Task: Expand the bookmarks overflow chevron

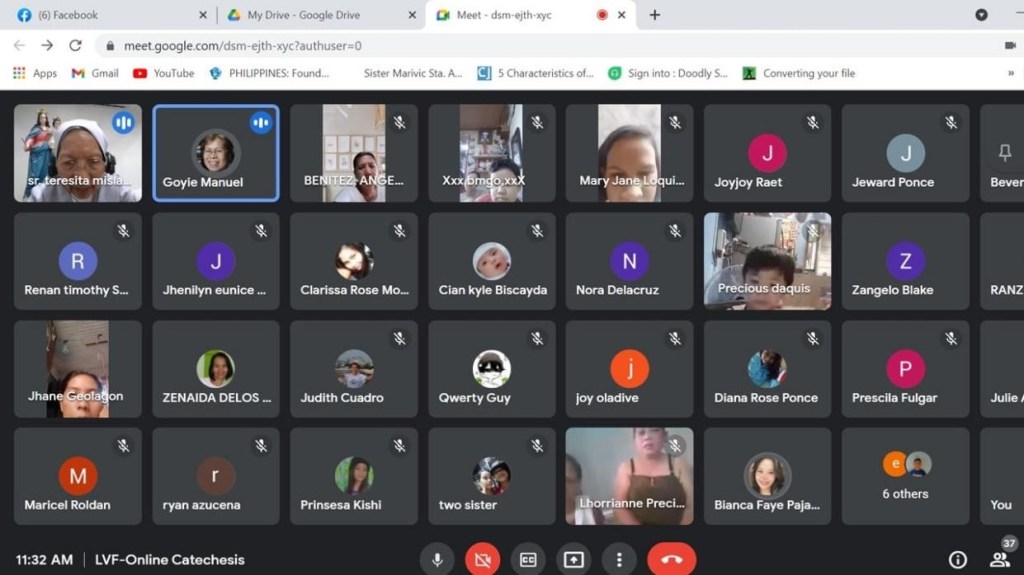Action: click(x=1010, y=73)
